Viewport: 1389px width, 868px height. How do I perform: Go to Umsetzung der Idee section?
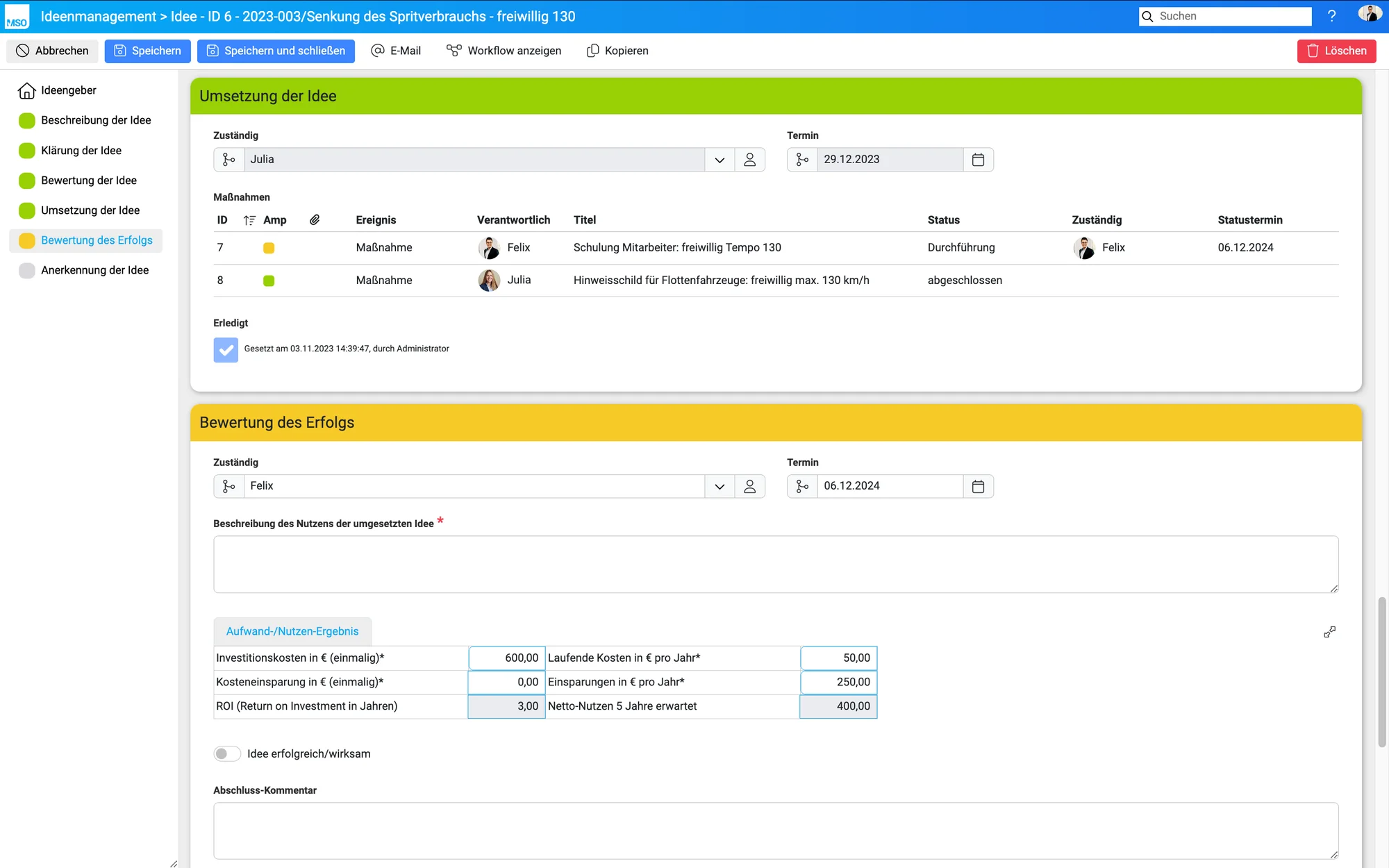[90, 210]
